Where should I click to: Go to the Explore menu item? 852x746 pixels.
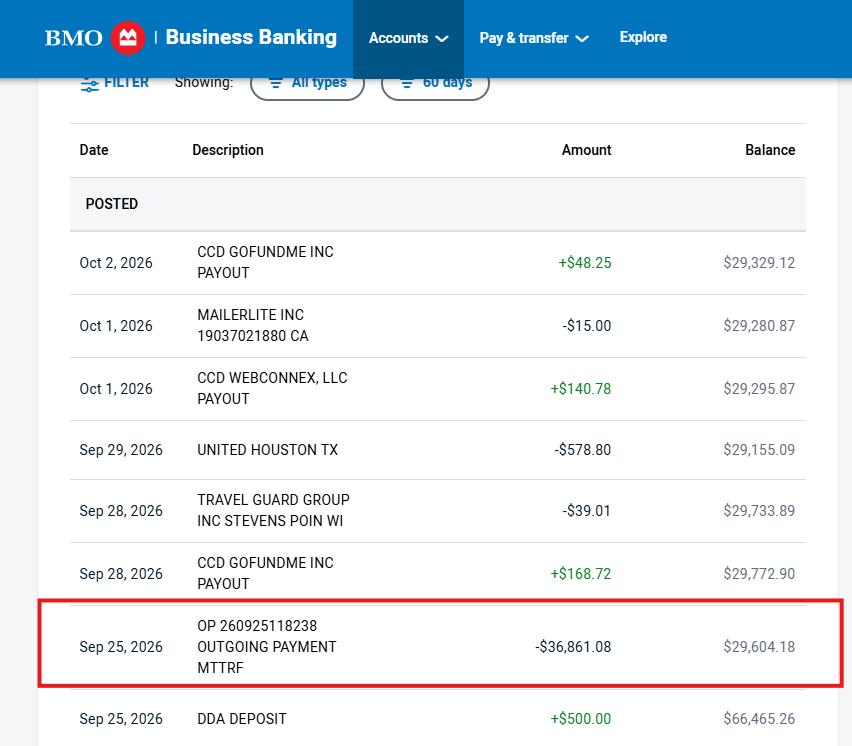[643, 37]
